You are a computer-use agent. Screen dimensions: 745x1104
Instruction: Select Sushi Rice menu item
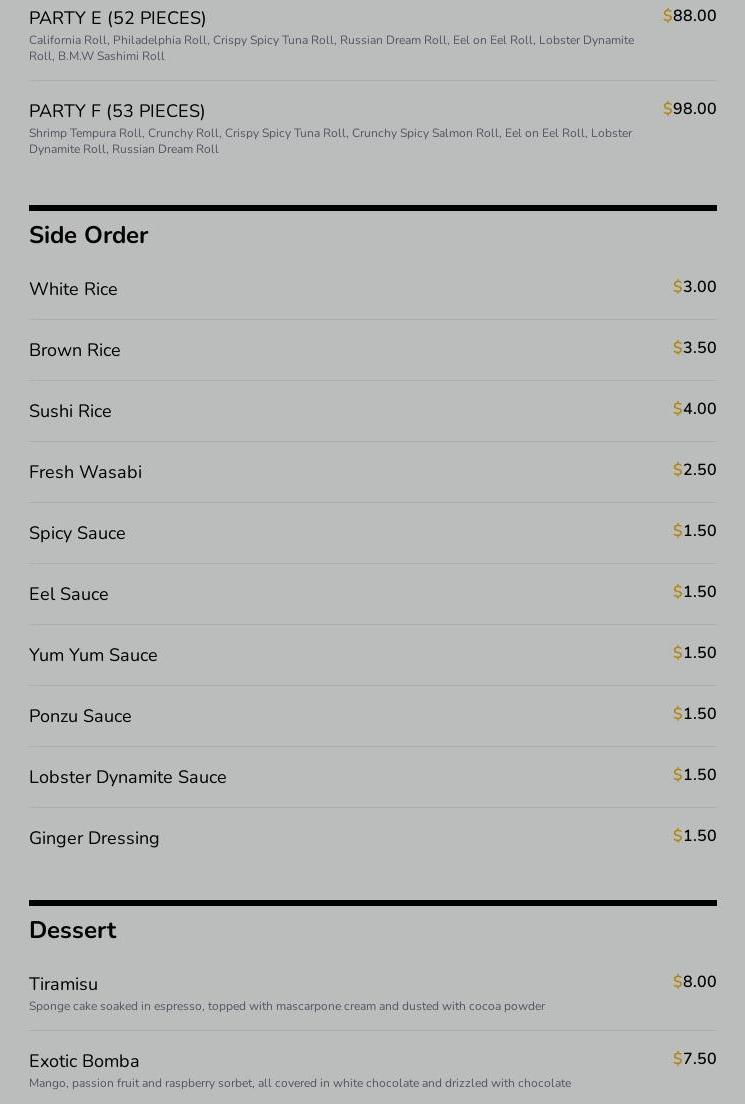click(x=372, y=411)
